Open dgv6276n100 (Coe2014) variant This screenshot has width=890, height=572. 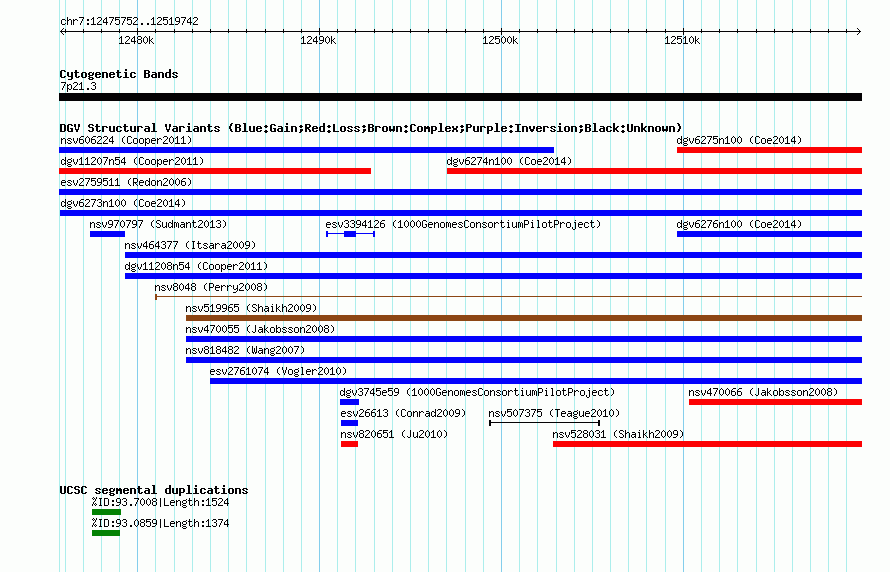739,224
